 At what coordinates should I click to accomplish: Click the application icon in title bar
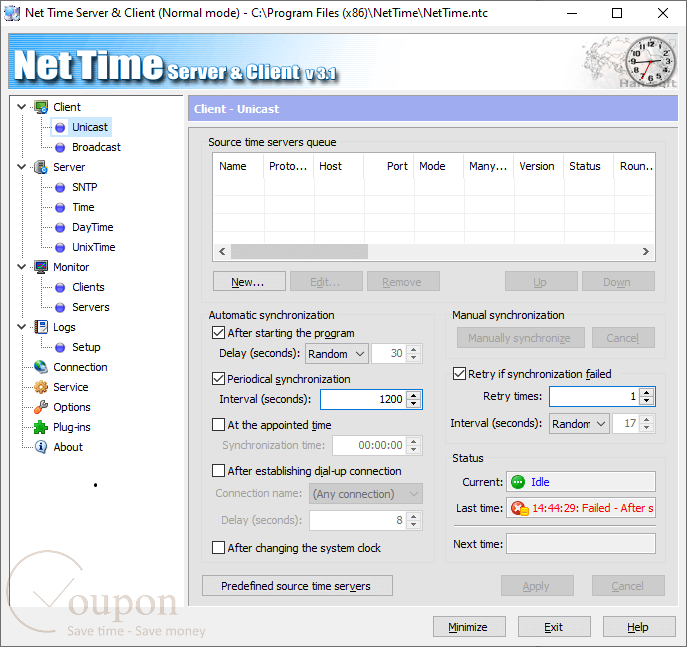point(12,13)
